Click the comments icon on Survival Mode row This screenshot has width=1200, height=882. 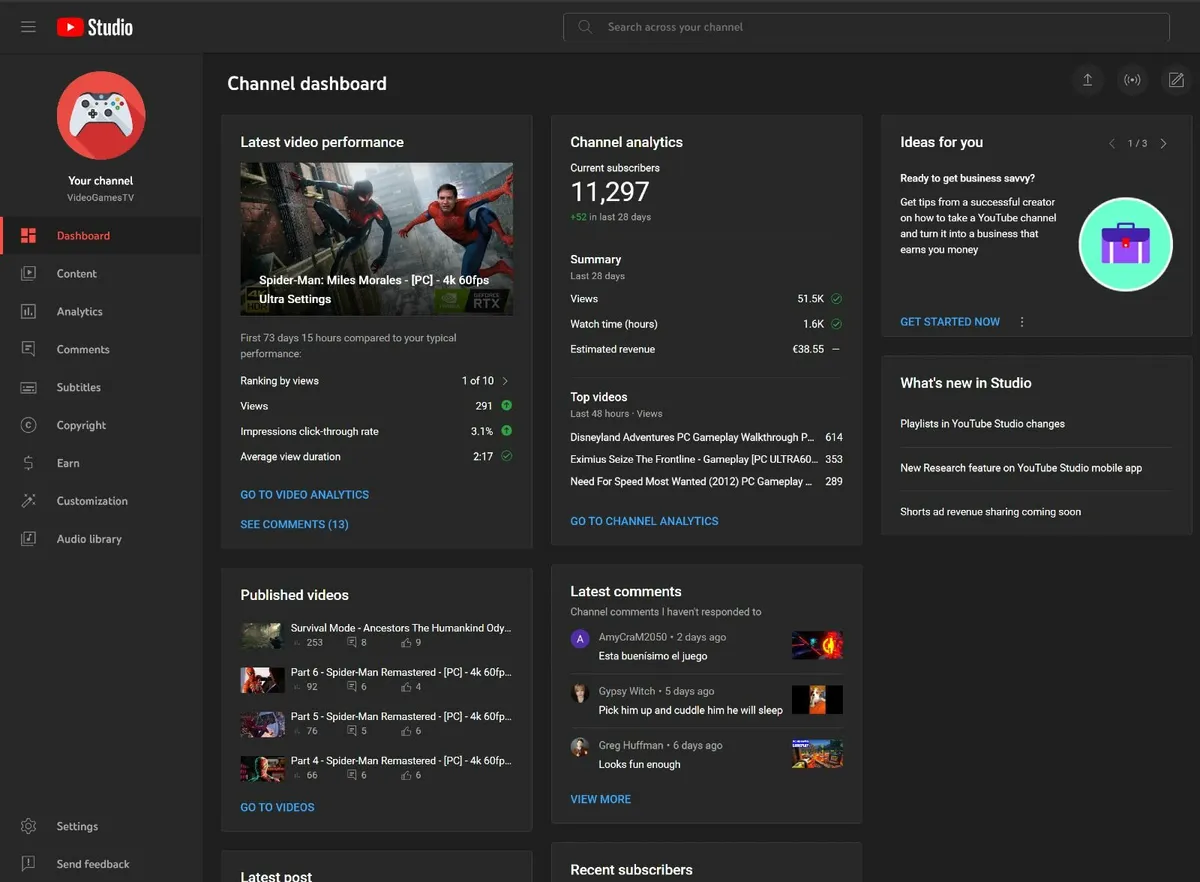tap(352, 643)
